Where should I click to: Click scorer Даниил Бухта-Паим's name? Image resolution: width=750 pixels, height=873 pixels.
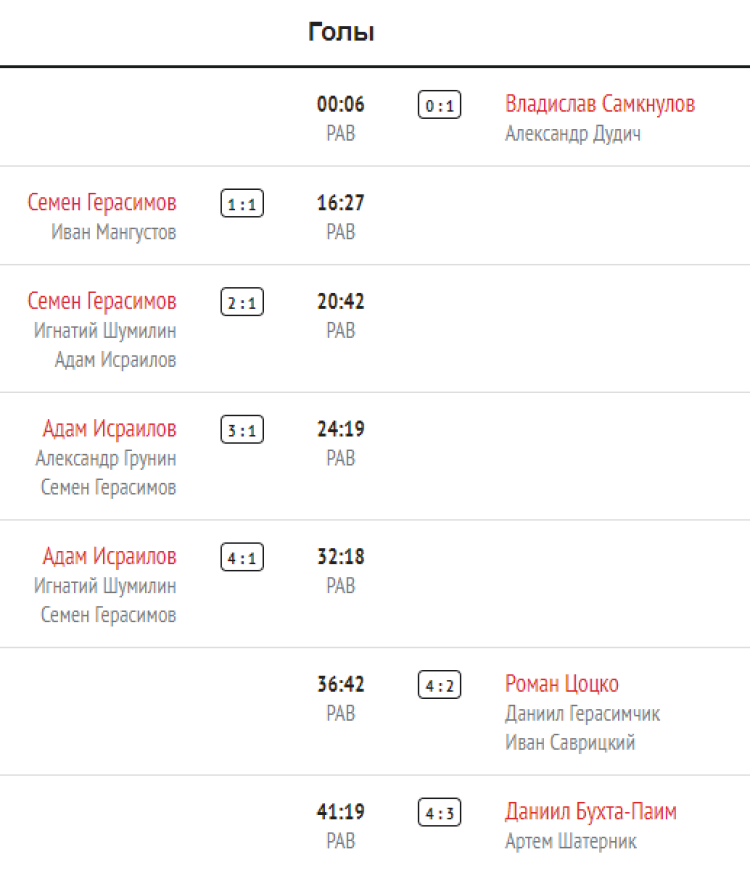(591, 811)
